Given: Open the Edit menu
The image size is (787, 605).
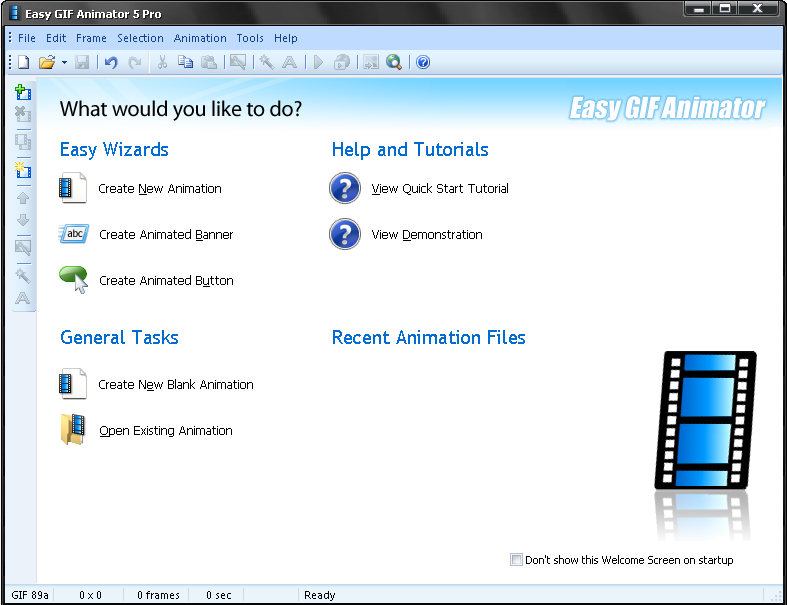Looking at the screenshot, I should (56, 38).
